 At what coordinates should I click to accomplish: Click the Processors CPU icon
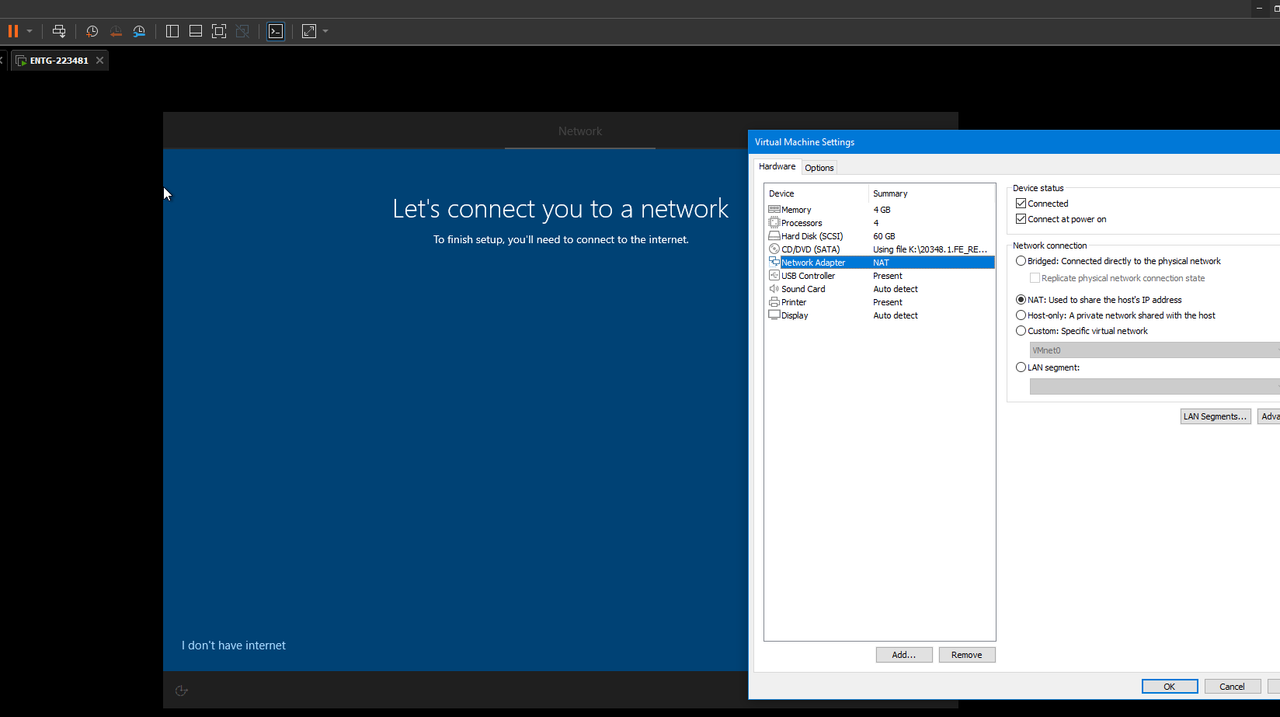click(774, 223)
